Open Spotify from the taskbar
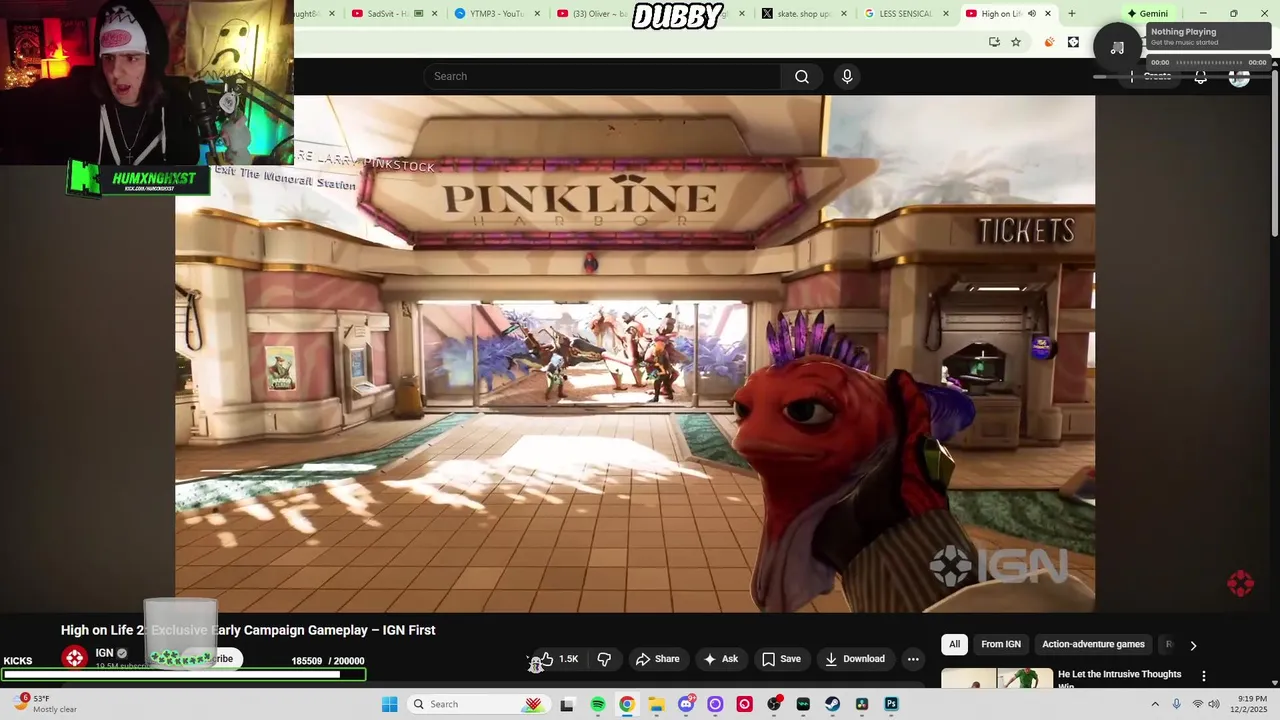The image size is (1280, 720). pyautogui.click(x=598, y=704)
